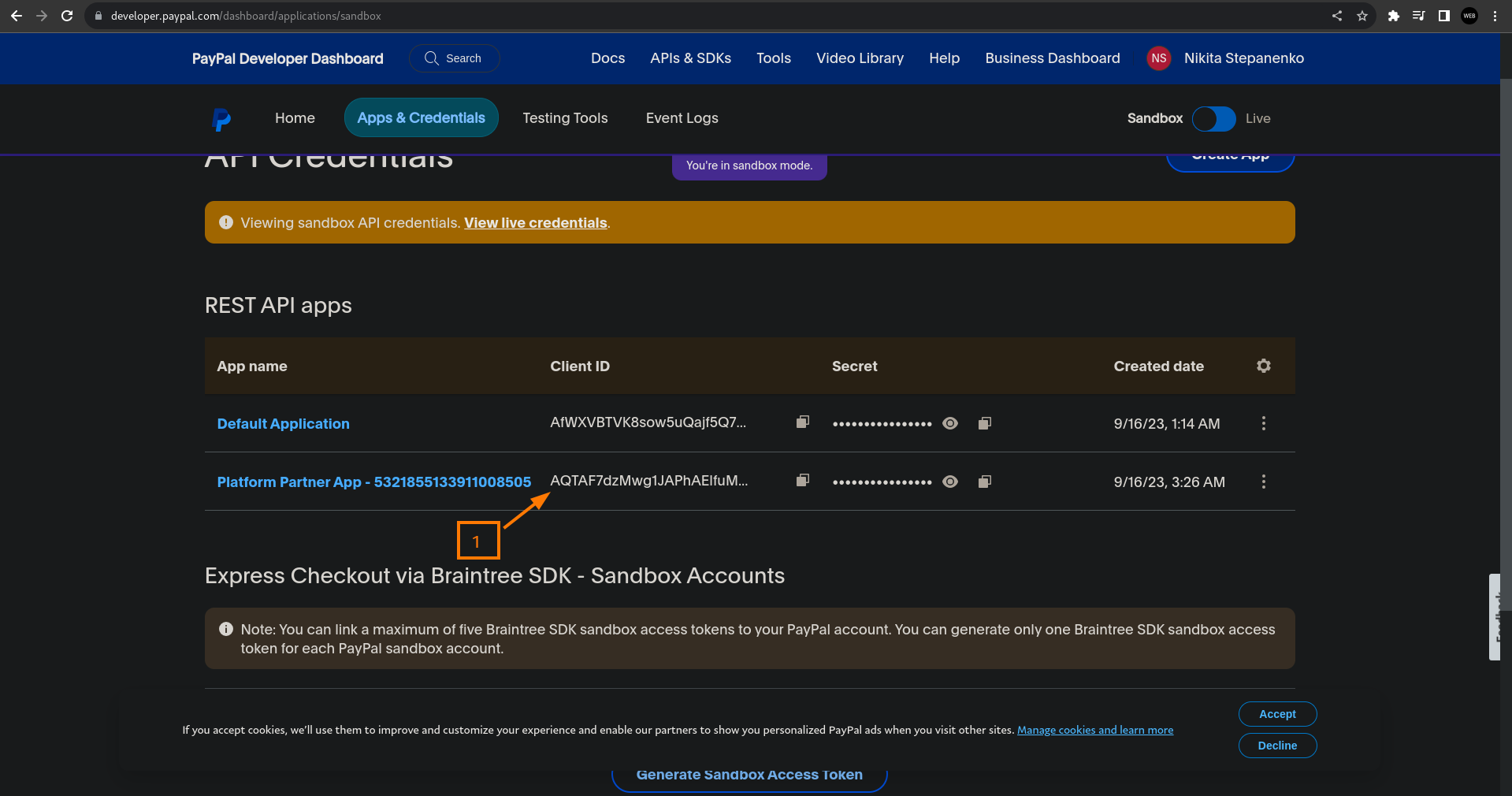Open the Docs menu

(607, 58)
